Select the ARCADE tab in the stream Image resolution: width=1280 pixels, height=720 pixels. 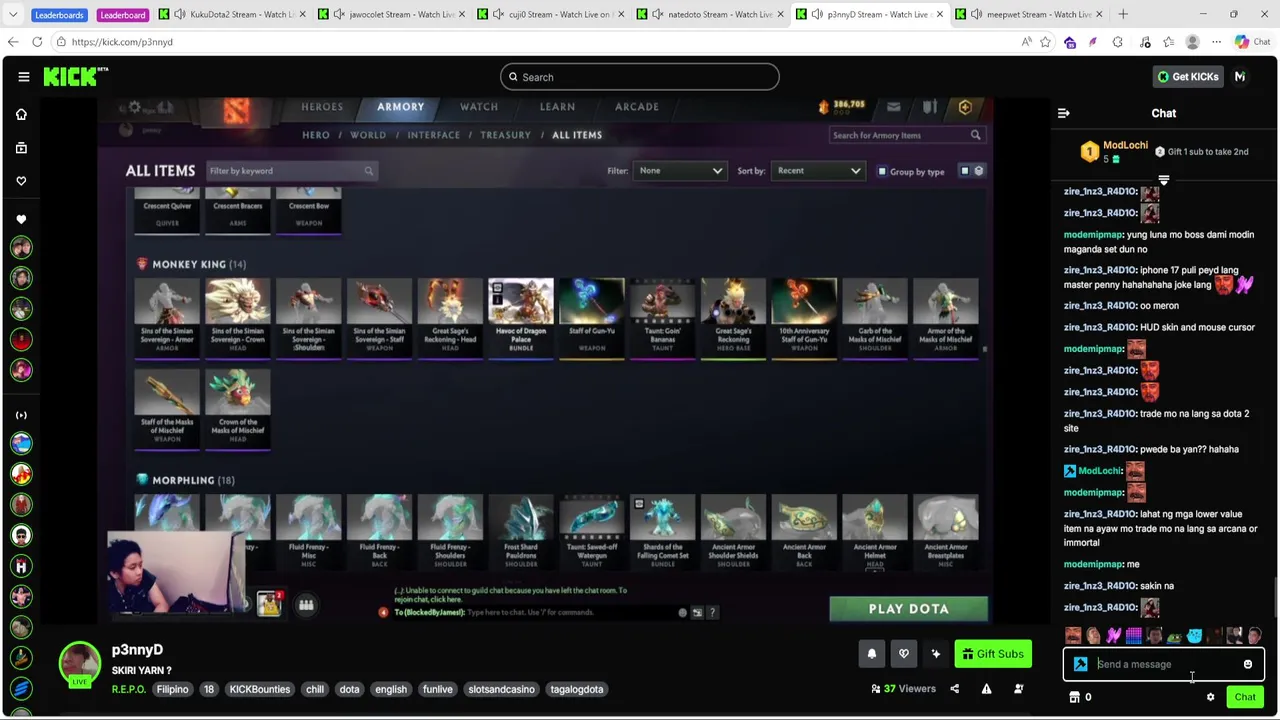[636, 107]
